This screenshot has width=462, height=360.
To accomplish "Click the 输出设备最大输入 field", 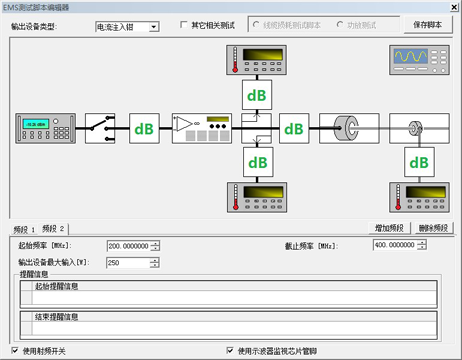I will click(x=128, y=263).
